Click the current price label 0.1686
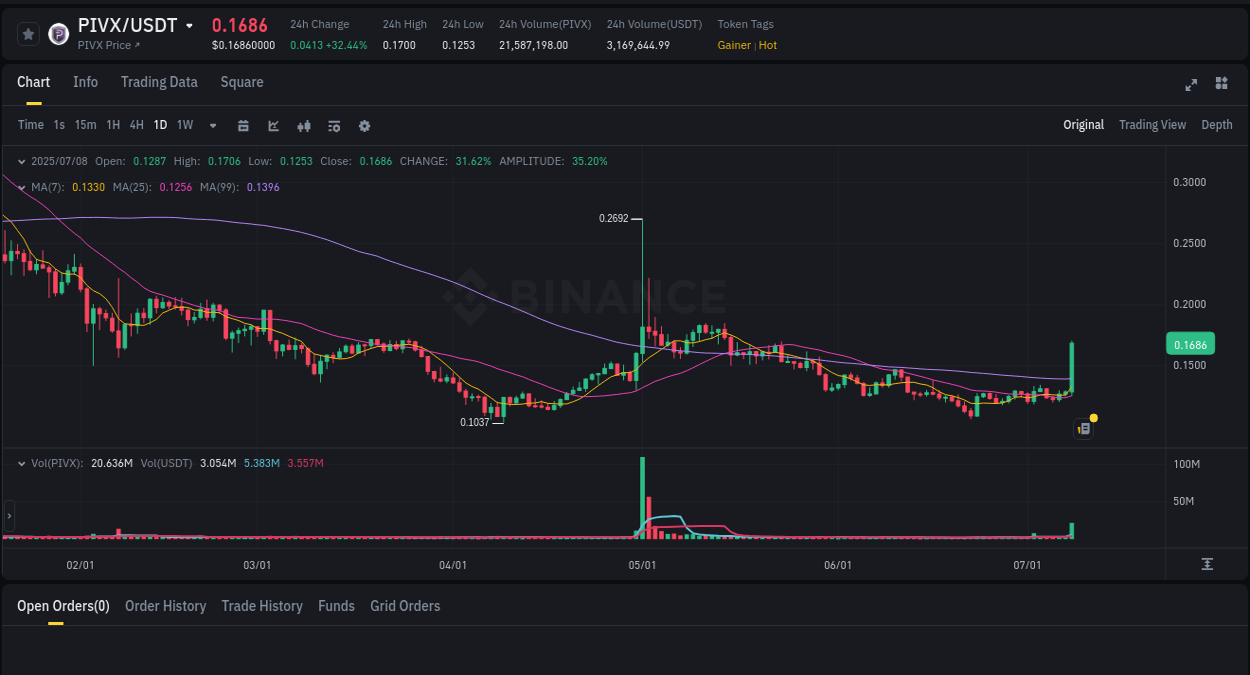1250x675 pixels. [x=1190, y=343]
